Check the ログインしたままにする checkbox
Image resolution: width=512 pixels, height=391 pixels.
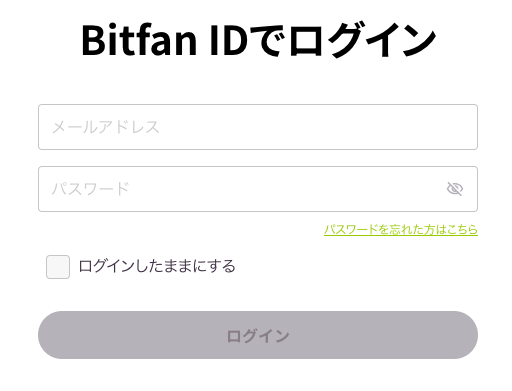point(58,267)
